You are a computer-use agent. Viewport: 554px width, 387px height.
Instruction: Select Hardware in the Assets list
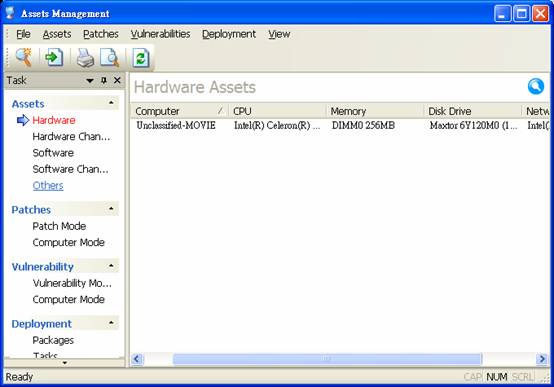pos(54,120)
